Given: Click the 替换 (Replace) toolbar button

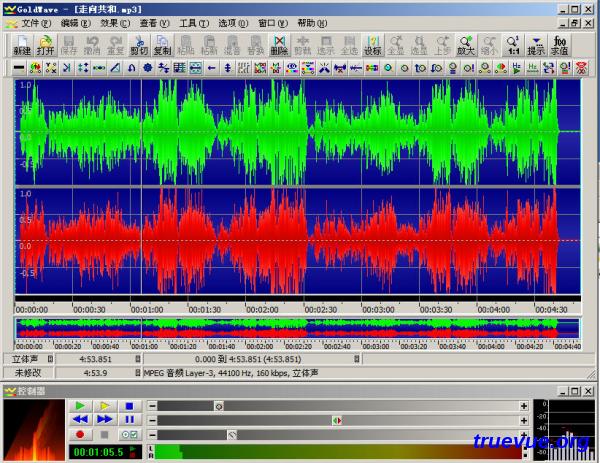Looking at the screenshot, I should [x=256, y=46].
